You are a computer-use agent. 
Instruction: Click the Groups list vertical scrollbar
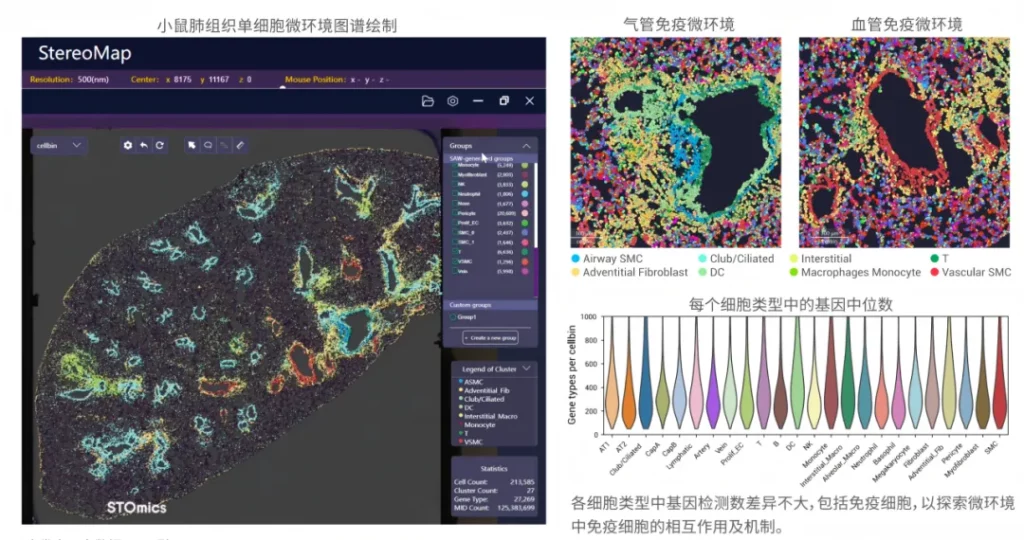537,200
